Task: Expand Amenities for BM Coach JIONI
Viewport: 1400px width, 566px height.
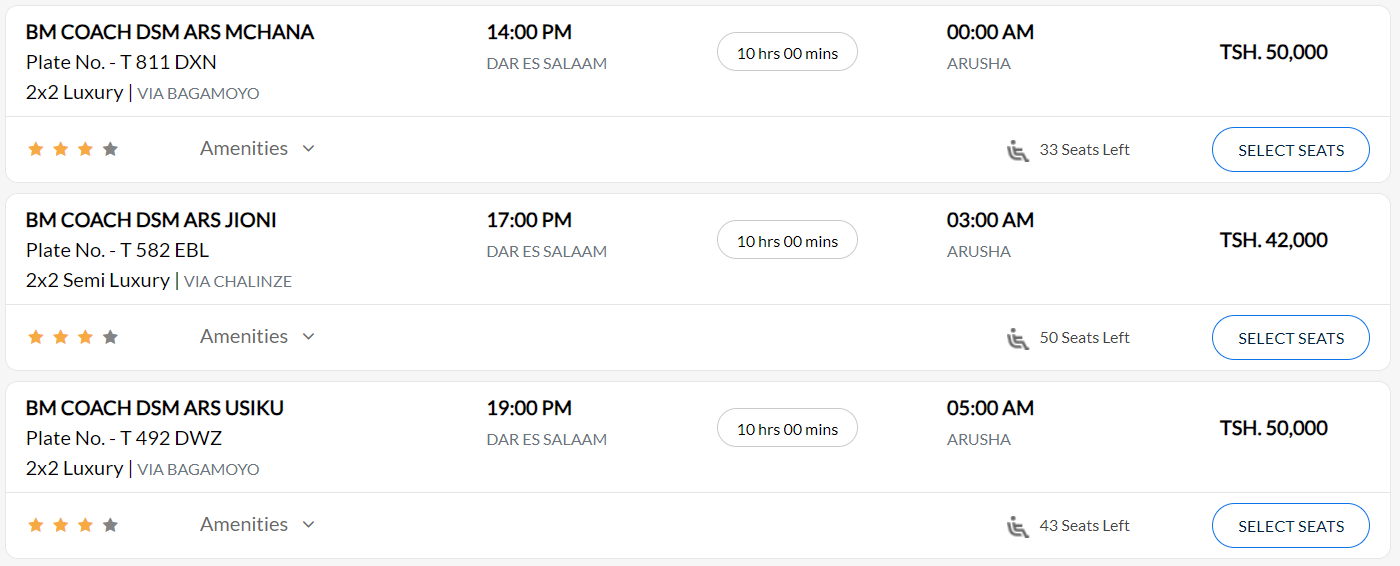Action: [258, 336]
